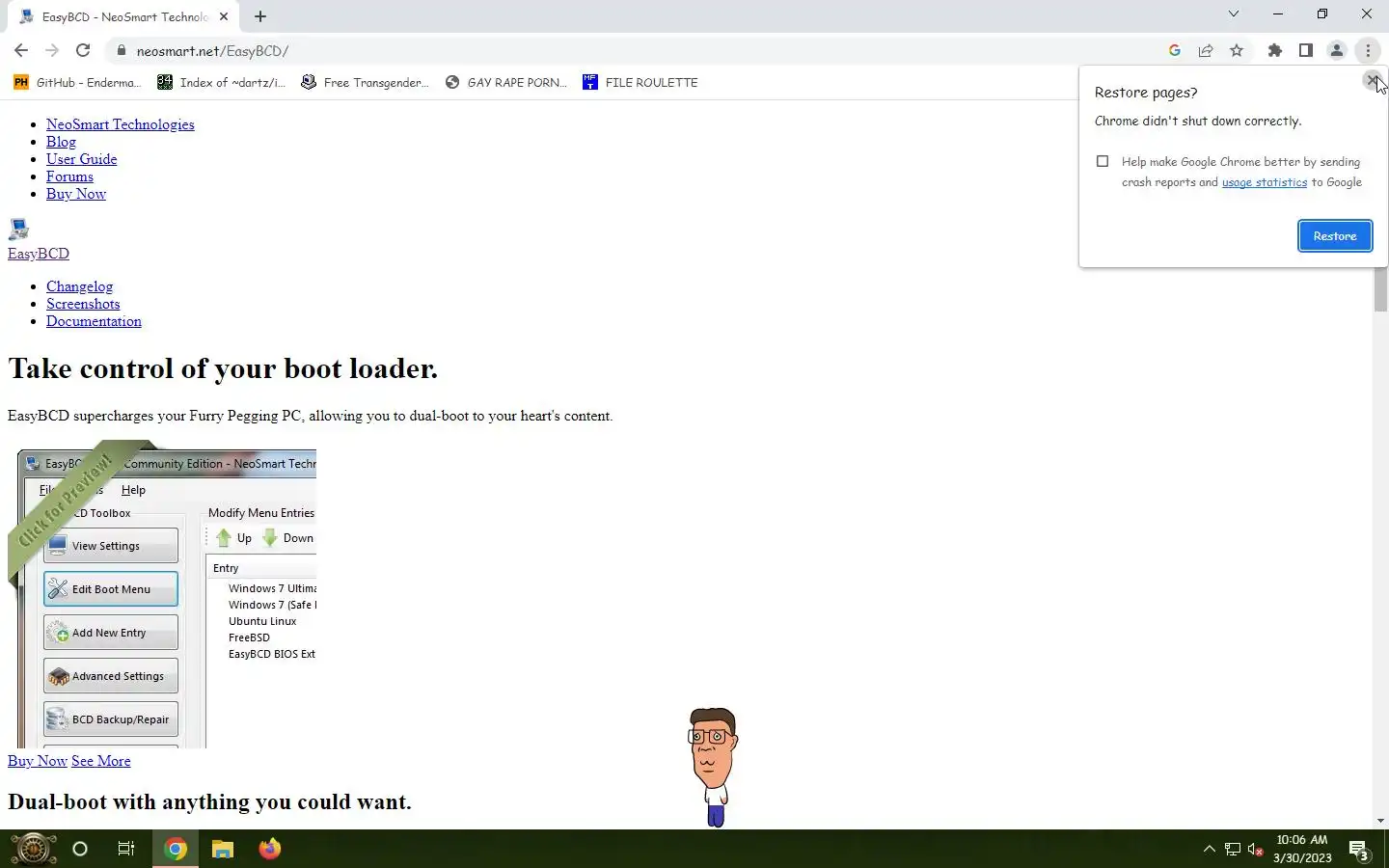Open the FILE ROULETTE bookmark
This screenshot has height=868, width=1389.
(x=640, y=82)
